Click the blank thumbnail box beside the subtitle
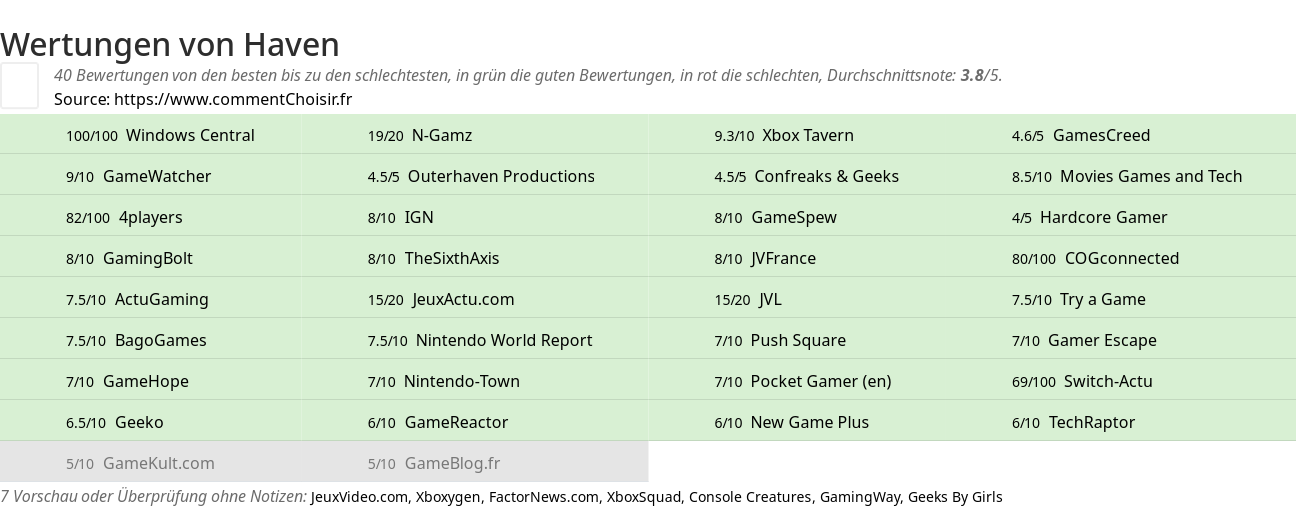This screenshot has height=507, width=1296. [19, 85]
